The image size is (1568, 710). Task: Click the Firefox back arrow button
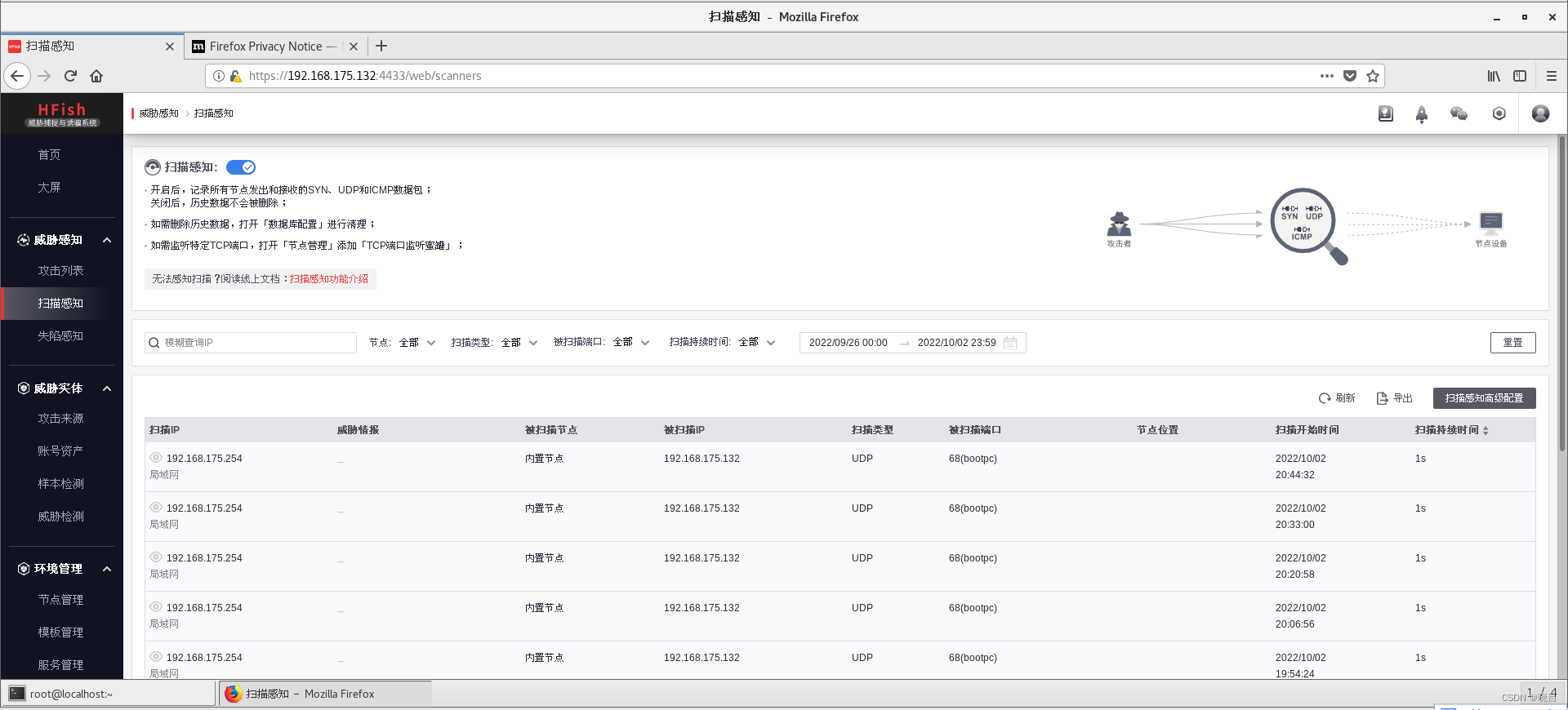coord(17,76)
